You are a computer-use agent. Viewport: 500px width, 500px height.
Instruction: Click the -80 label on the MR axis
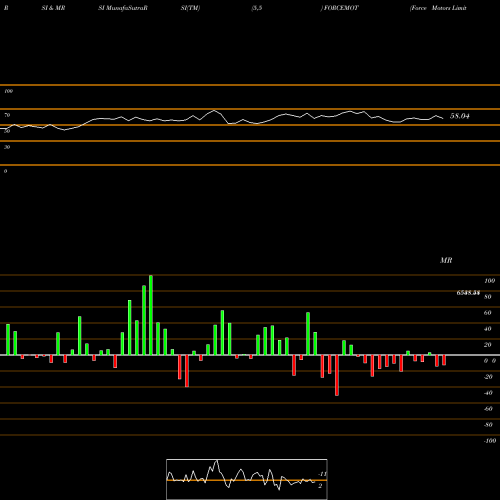point(488,425)
